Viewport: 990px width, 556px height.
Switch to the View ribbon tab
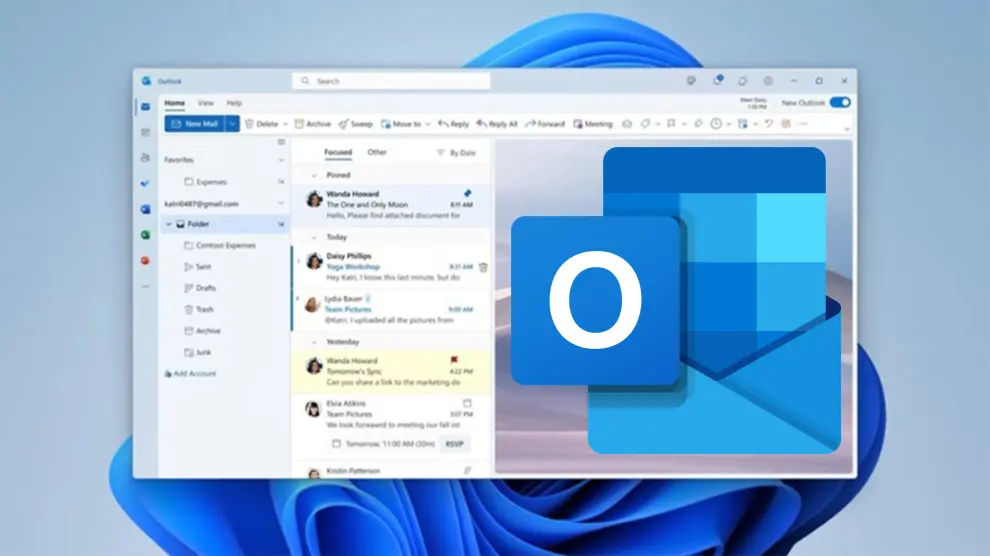(x=205, y=103)
